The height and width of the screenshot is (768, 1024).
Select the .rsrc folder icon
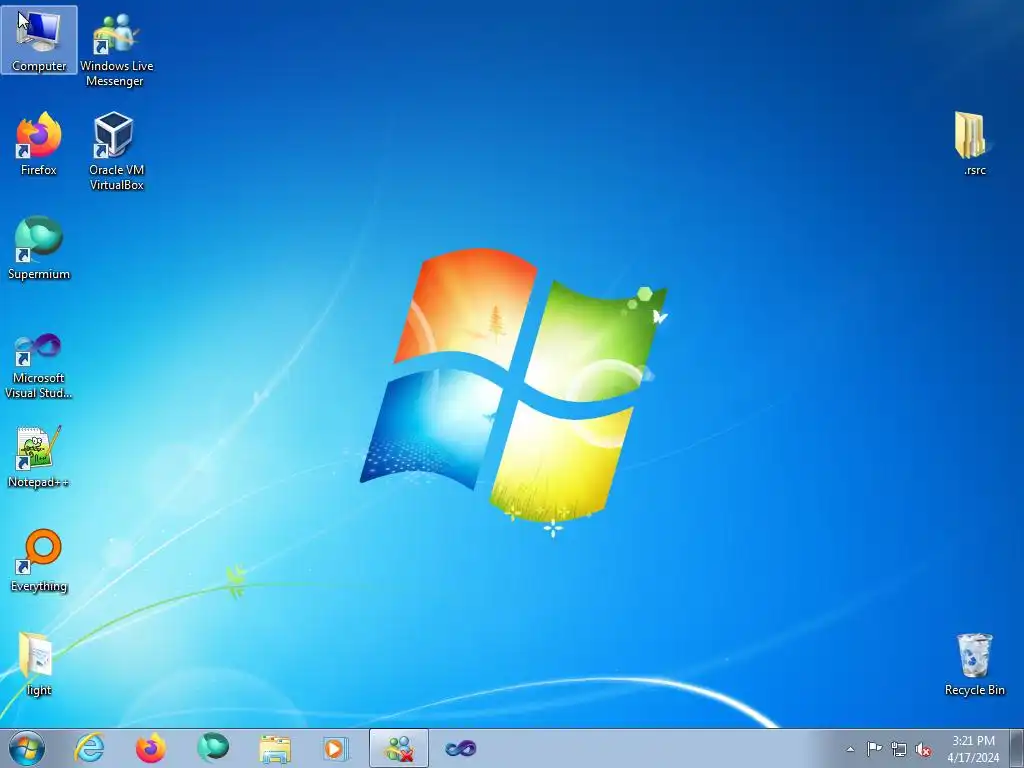pos(974,144)
